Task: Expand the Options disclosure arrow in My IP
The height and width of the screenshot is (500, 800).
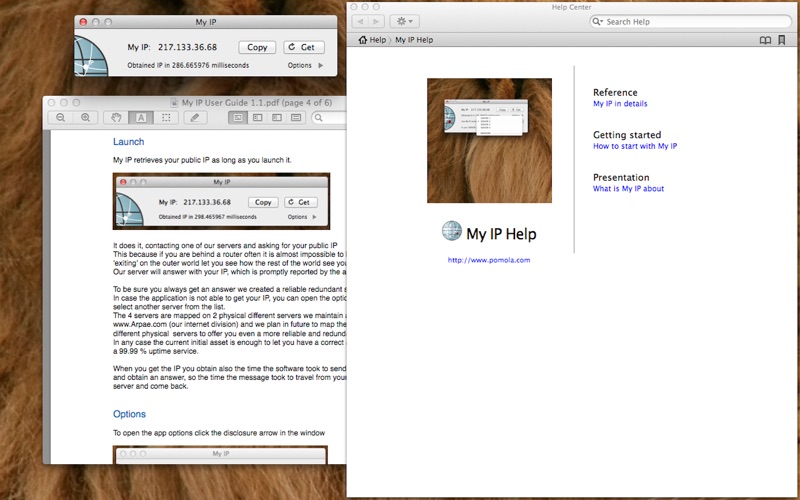Action: tap(320, 65)
